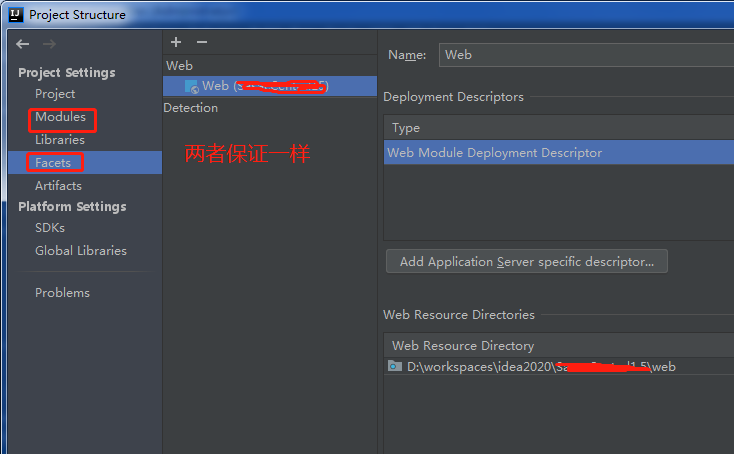Add a new facet with plus icon

click(176, 42)
